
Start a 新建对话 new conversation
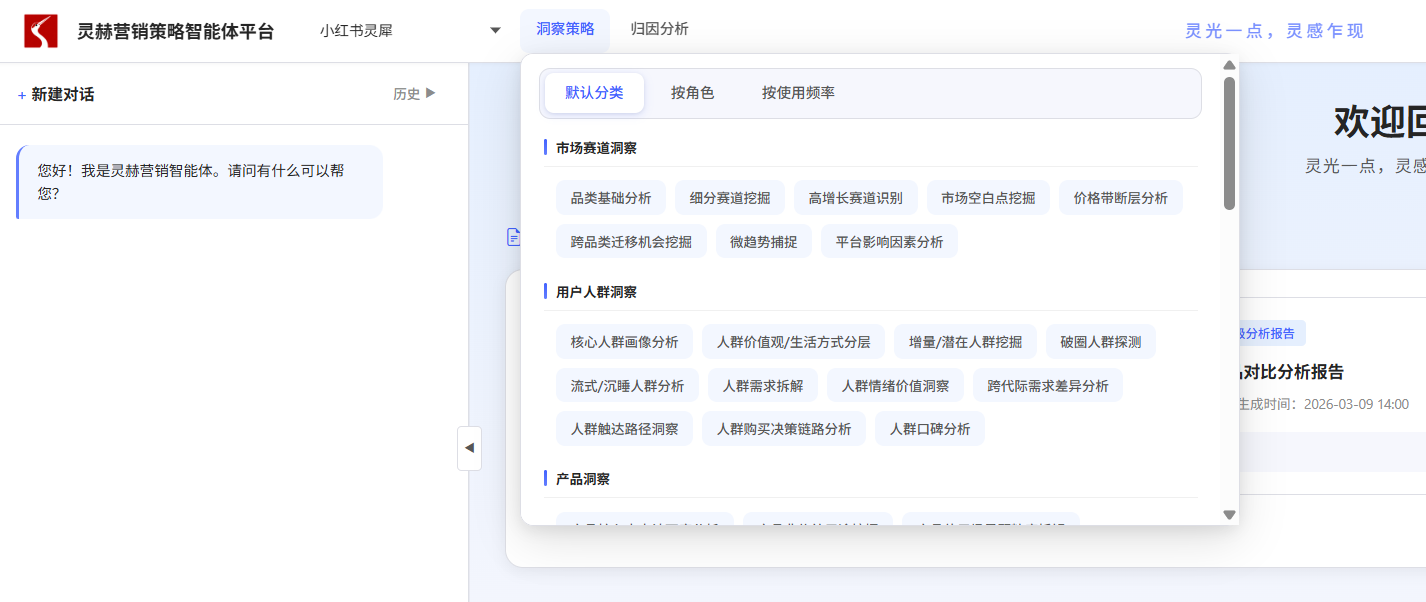click(x=58, y=93)
